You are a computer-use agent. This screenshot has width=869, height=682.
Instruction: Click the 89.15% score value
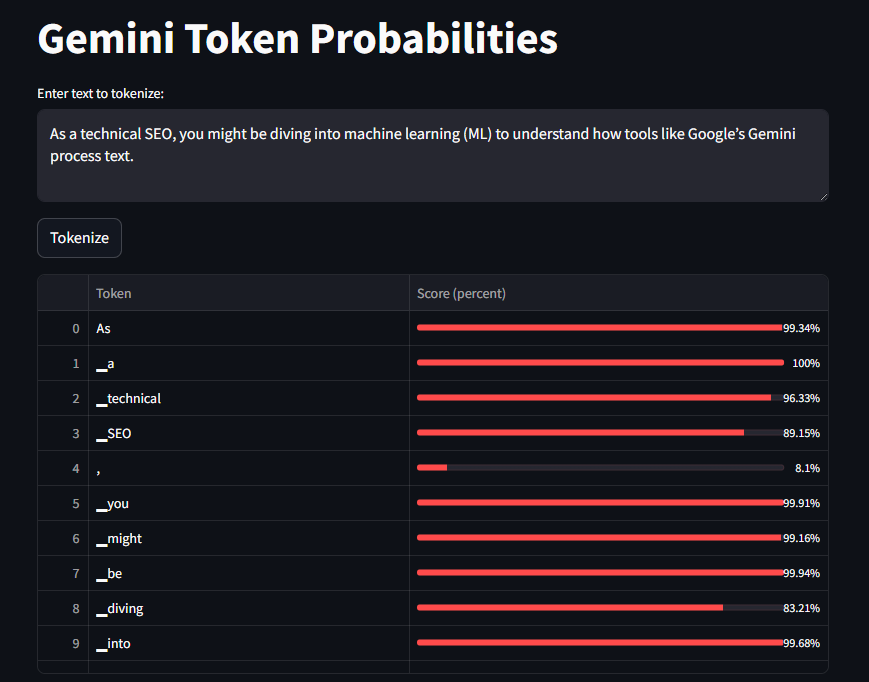[801, 433]
